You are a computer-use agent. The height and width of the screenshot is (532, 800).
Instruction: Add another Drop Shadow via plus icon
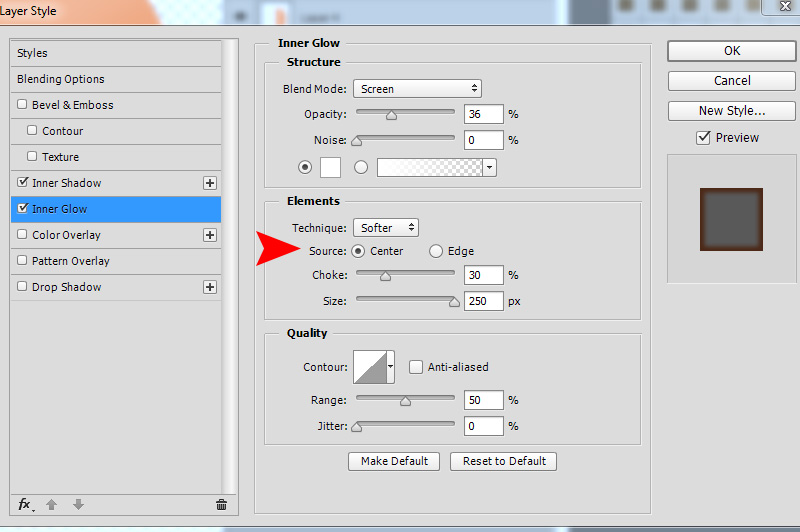210,287
